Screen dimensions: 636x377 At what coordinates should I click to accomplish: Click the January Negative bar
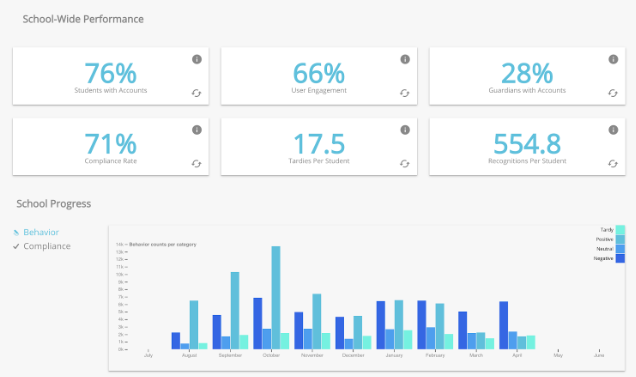pos(380,325)
